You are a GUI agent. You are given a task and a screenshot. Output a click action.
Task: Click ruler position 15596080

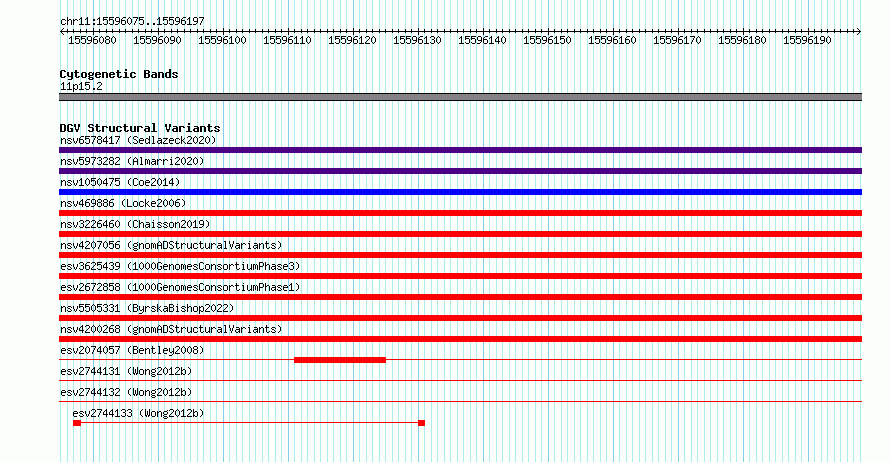[92, 40]
